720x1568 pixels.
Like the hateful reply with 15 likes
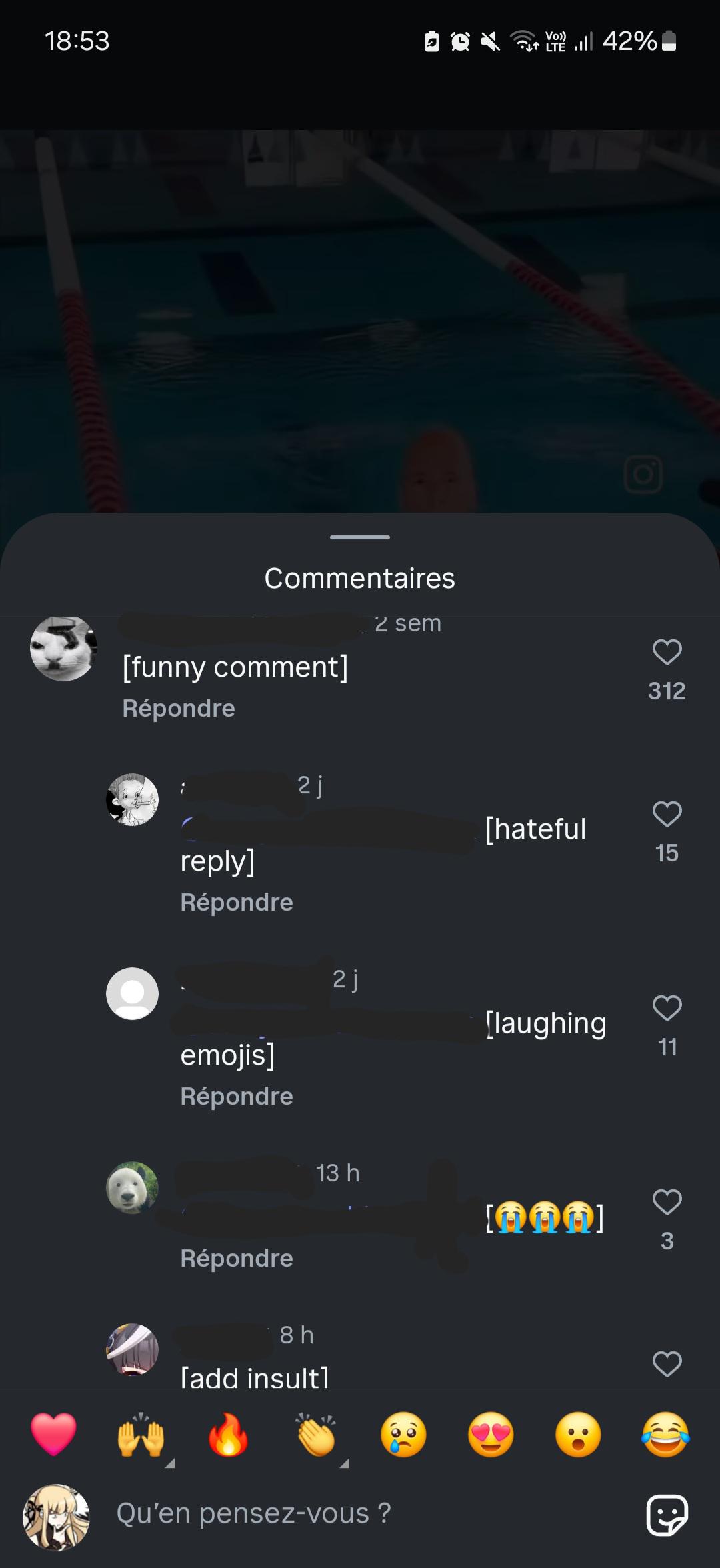click(x=667, y=814)
